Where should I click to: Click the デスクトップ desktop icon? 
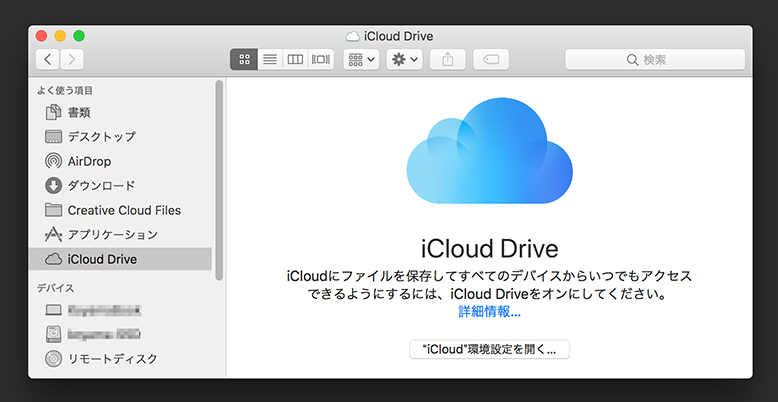53,136
